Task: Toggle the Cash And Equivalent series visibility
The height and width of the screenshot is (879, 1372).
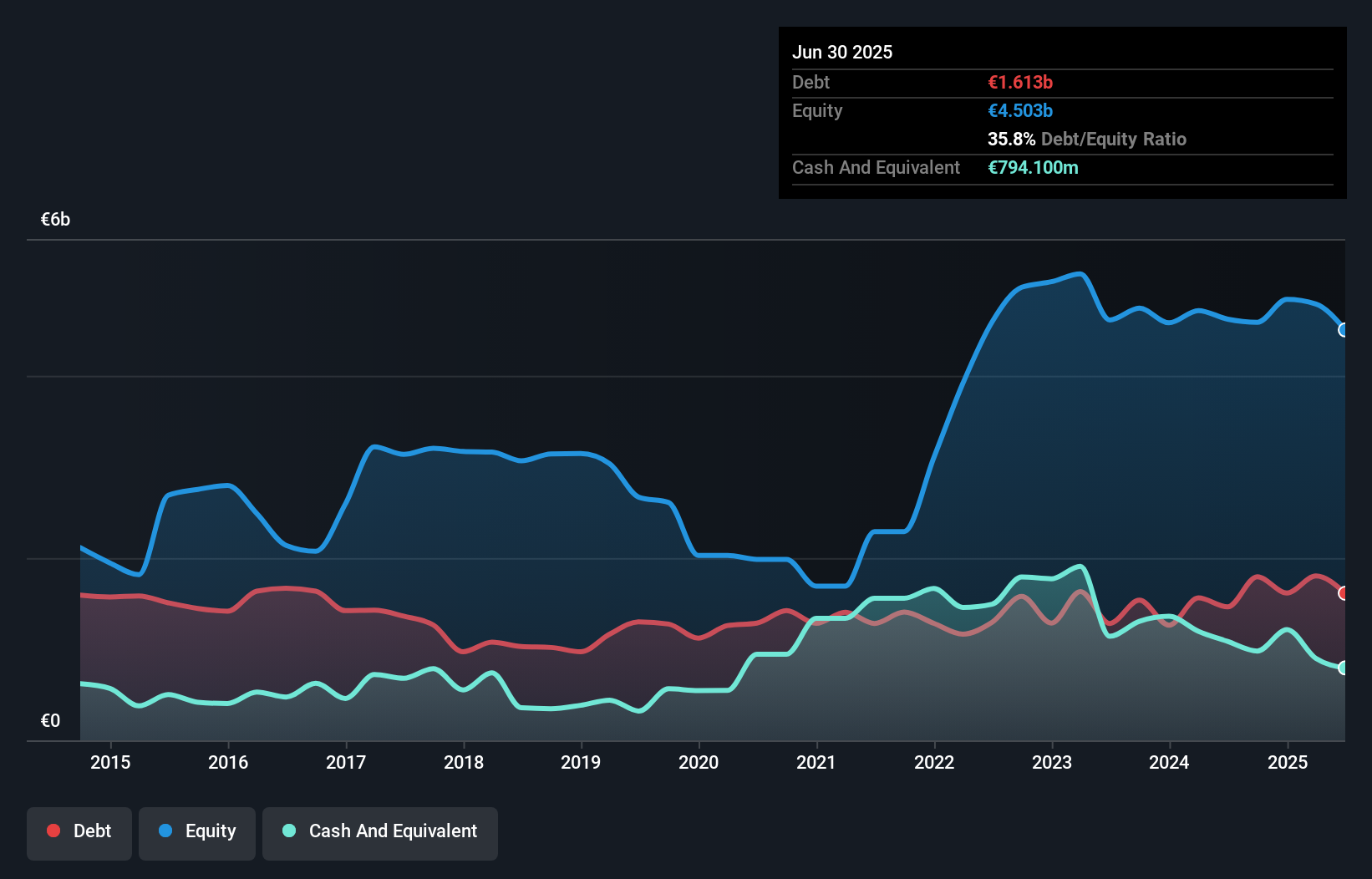Action: (x=380, y=831)
